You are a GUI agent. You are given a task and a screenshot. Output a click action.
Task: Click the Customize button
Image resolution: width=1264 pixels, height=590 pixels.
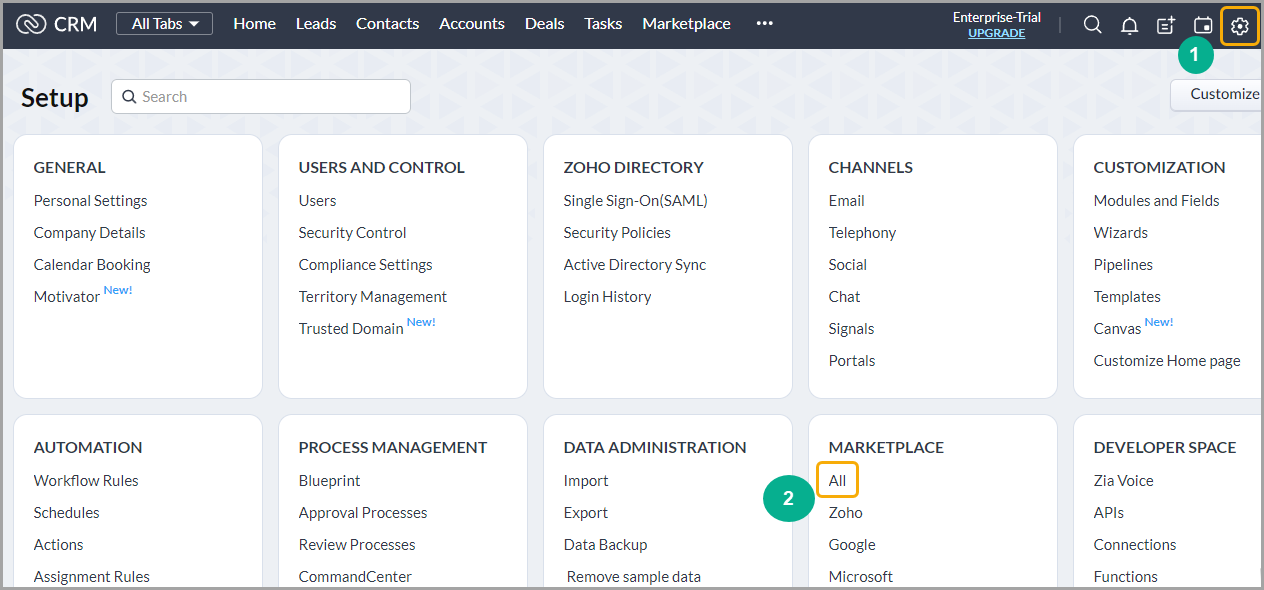coord(1217,94)
